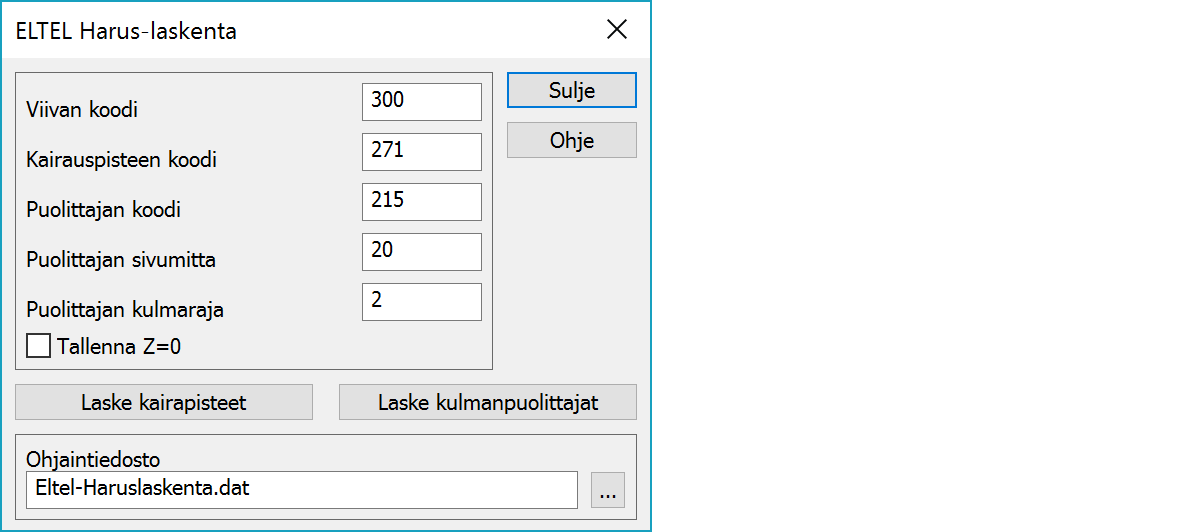The image size is (1200, 532).
Task: Focus the Puolittajan kulmaraja value box
Action: 421,301
